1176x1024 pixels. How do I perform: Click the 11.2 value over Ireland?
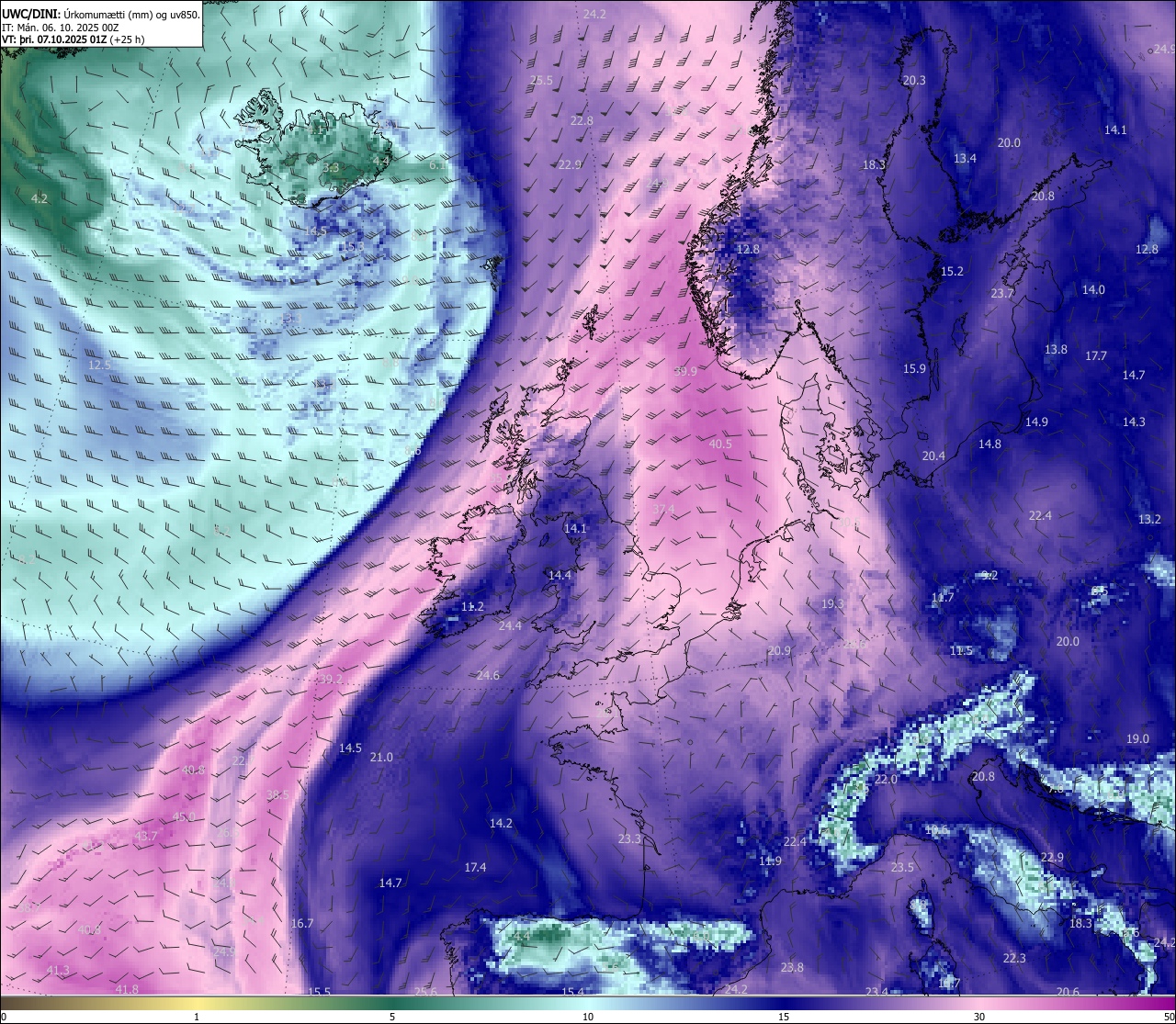coord(472,606)
